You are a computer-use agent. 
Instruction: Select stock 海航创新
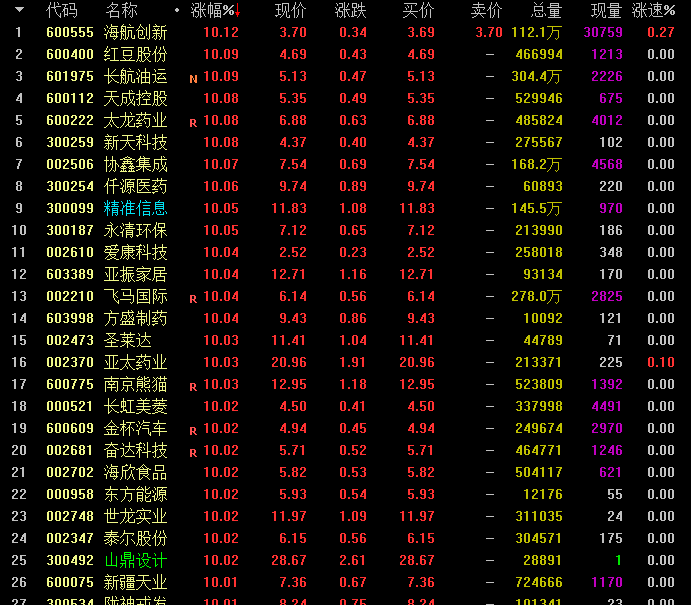click(135, 32)
